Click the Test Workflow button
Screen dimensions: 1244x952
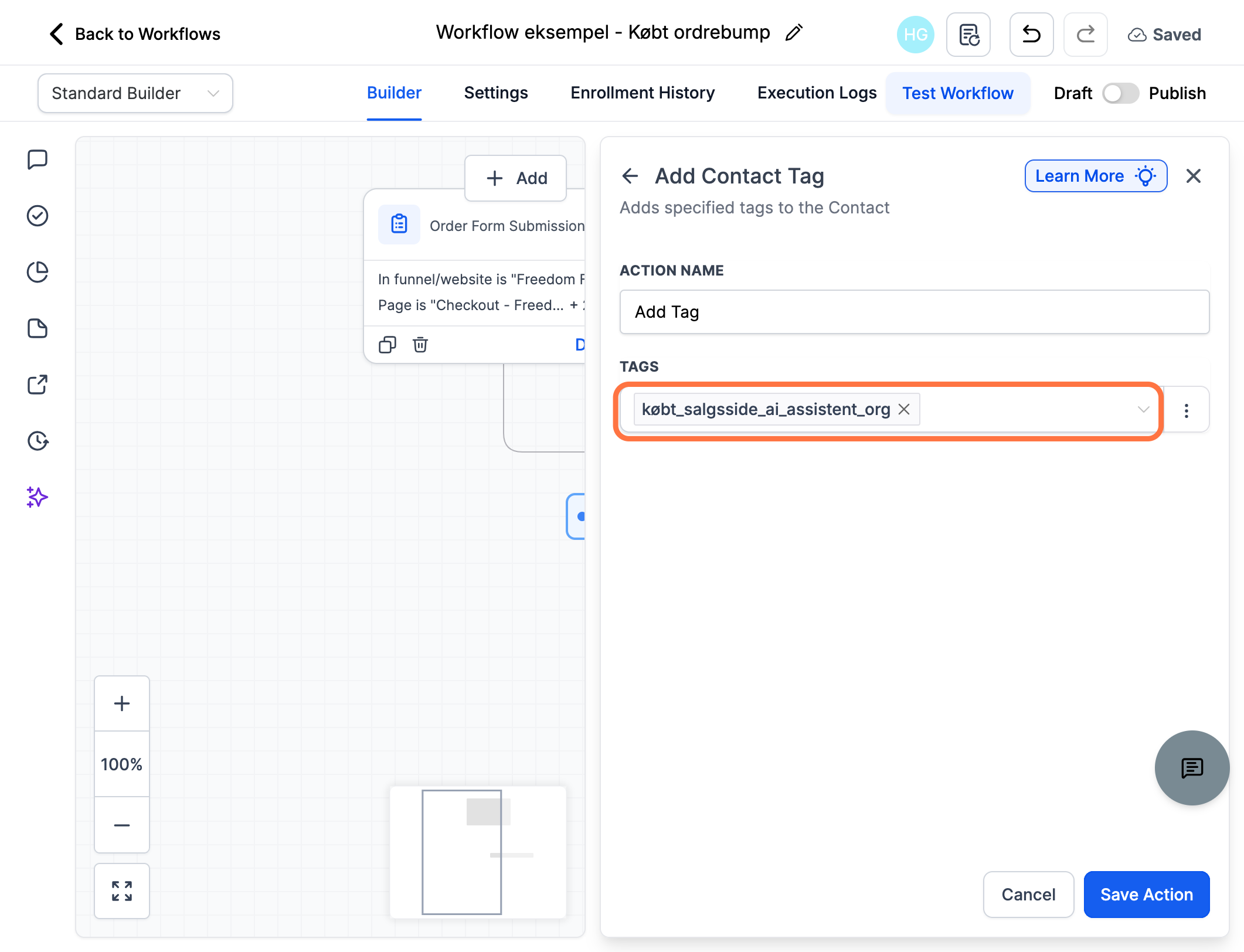click(958, 93)
